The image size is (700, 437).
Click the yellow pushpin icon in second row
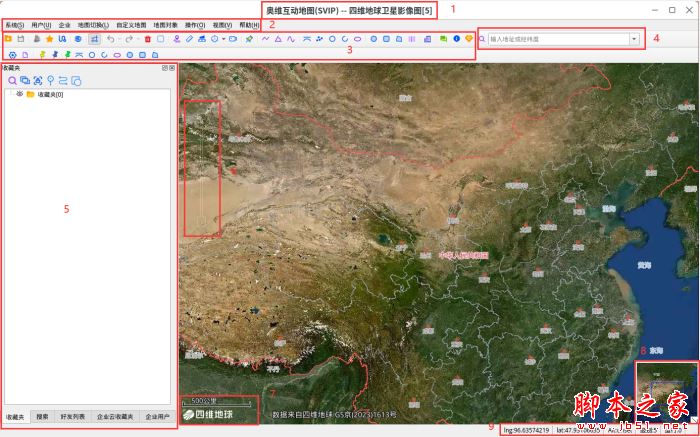[42, 55]
